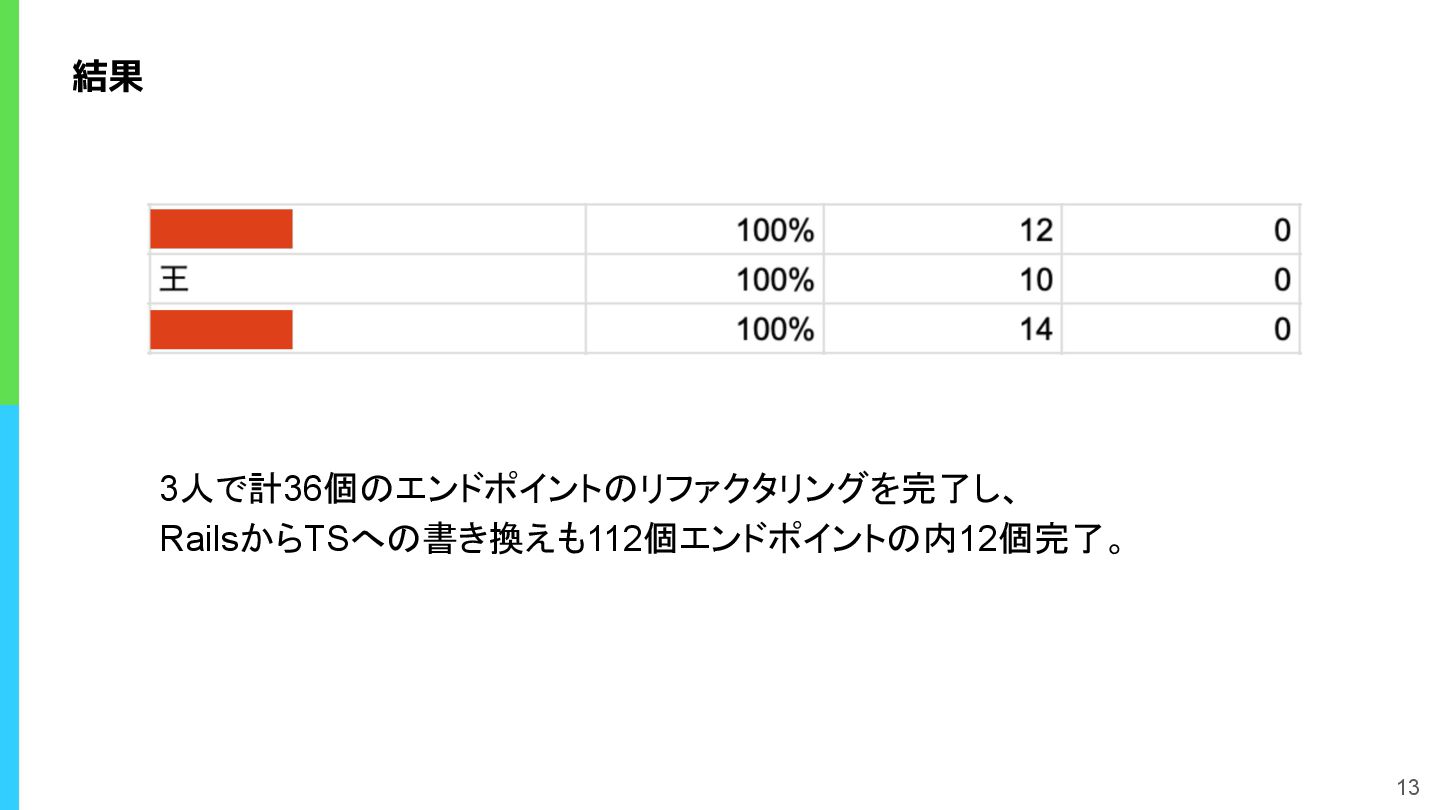This screenshot has height=810, width=1440.
Task: Select the red redacted name in third row
Action: tap(221, 330)
